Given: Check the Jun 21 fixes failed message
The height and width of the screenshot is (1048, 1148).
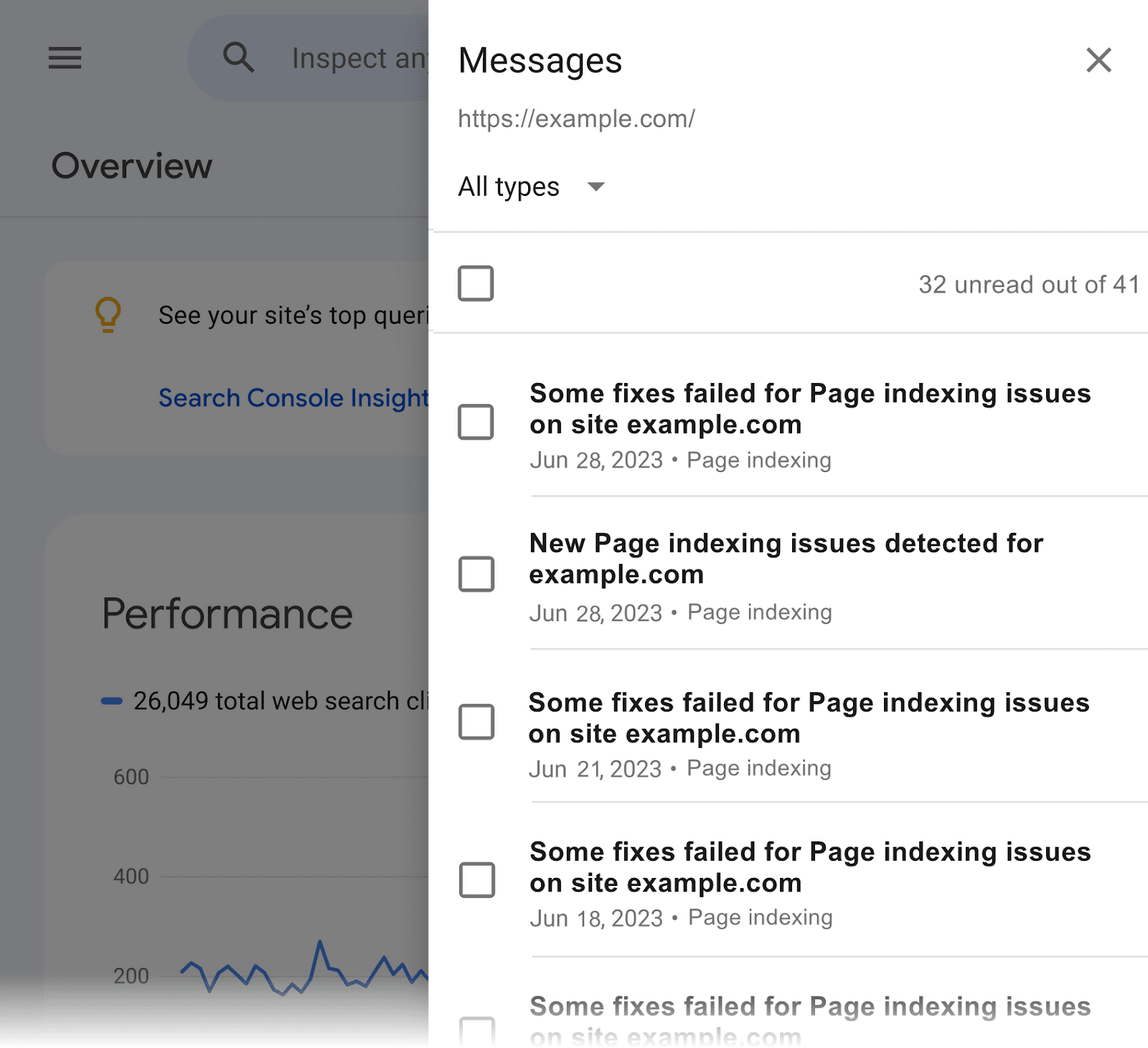Looking at the screenshot, I should (476, 722).
